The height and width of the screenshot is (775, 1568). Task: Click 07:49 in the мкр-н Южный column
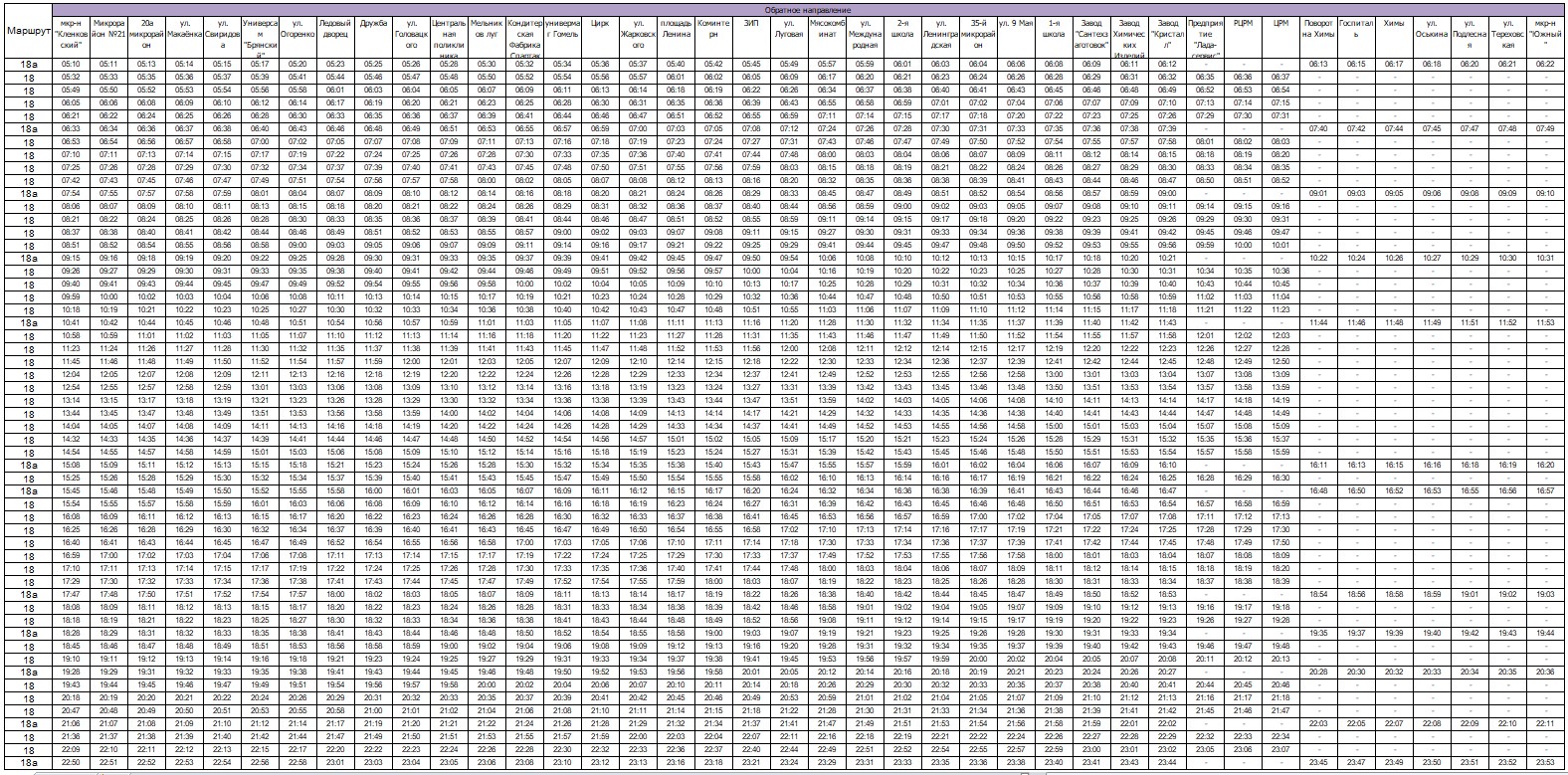click(x=1545, y=128)
